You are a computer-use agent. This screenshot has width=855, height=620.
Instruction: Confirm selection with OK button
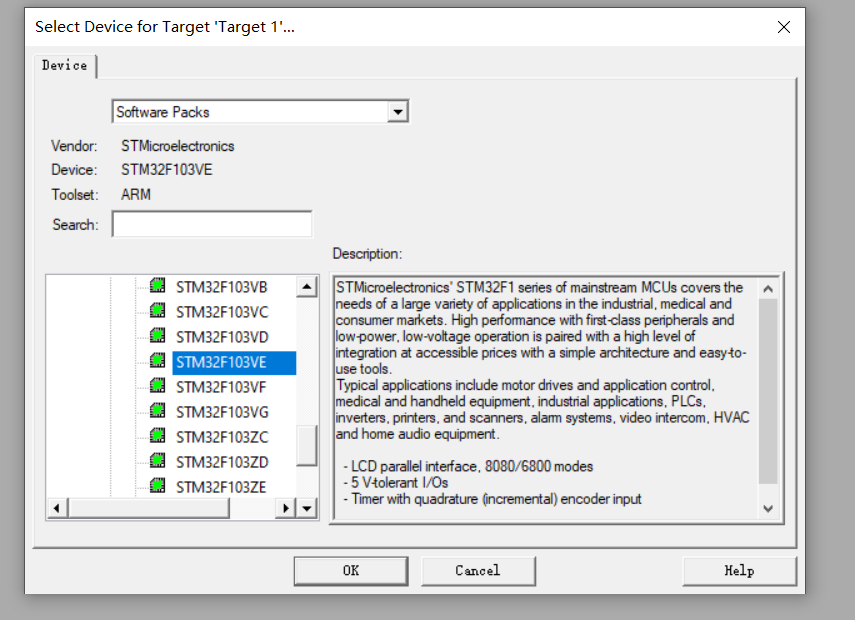351,571
